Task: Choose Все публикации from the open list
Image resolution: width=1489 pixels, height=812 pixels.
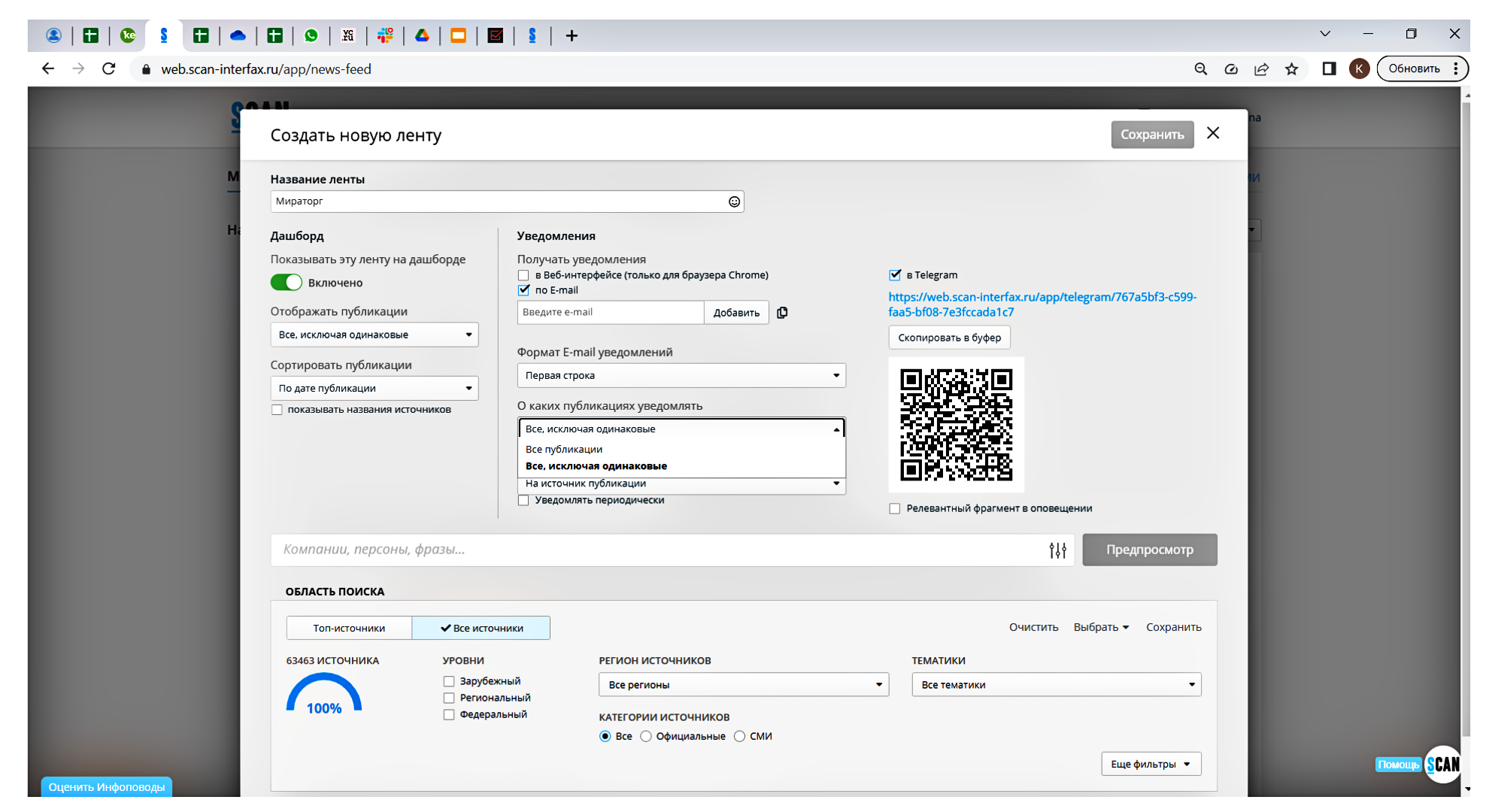Action: coord(564,449)
